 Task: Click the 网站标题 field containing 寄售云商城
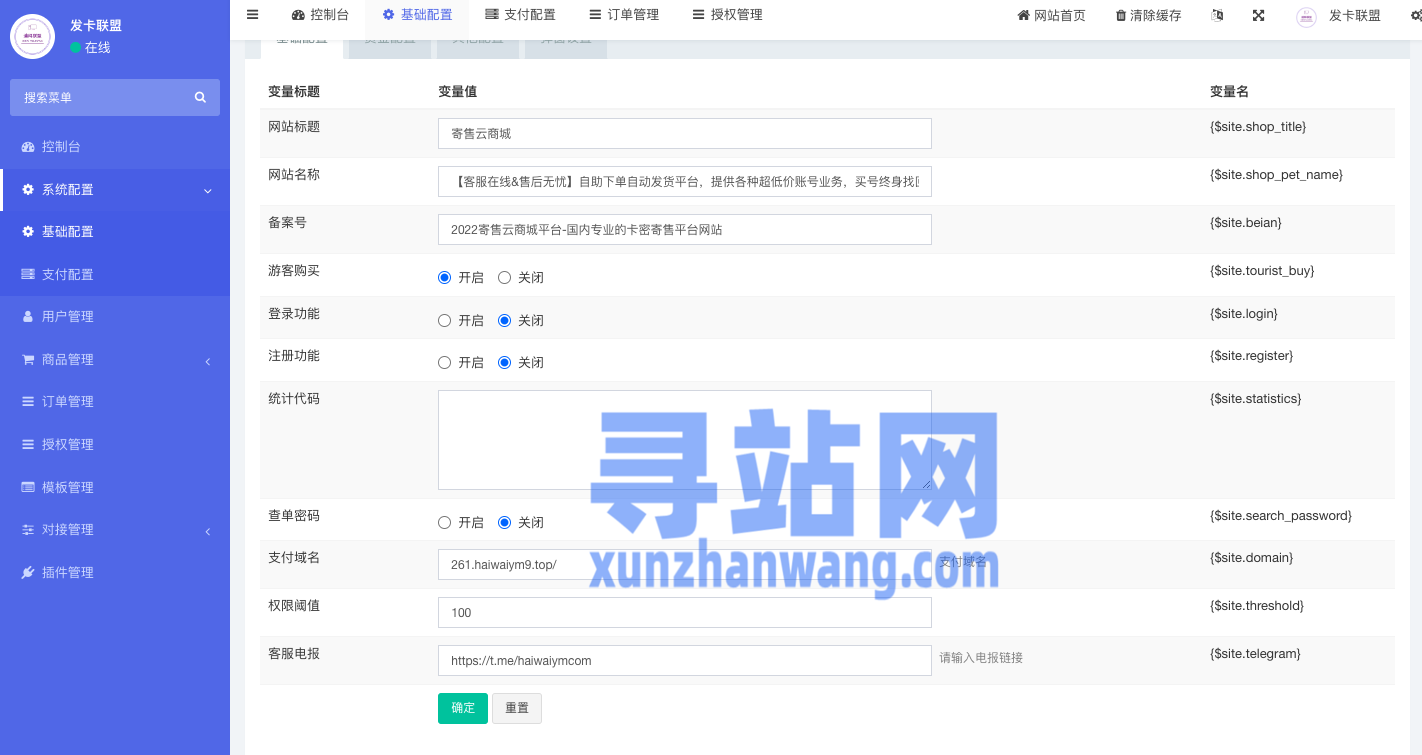click(685, 133)
